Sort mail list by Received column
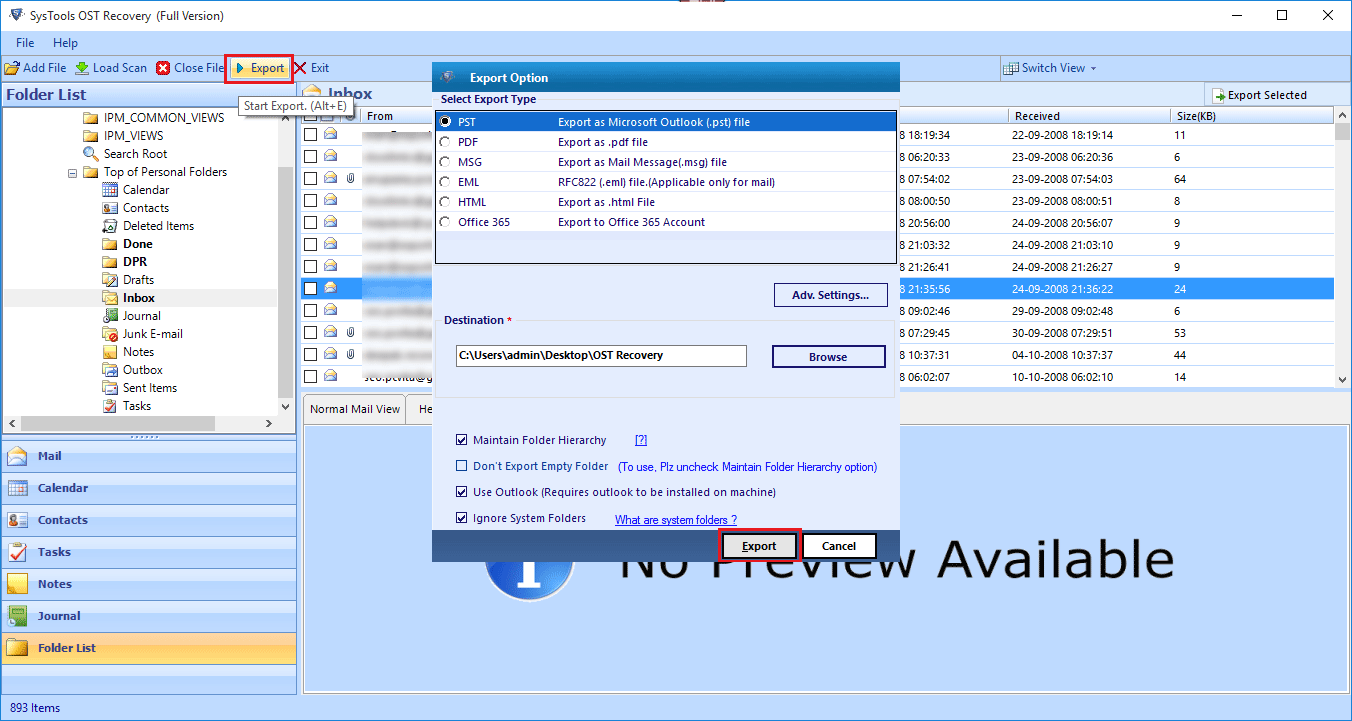1352x721 pixels. (1089, 116)
